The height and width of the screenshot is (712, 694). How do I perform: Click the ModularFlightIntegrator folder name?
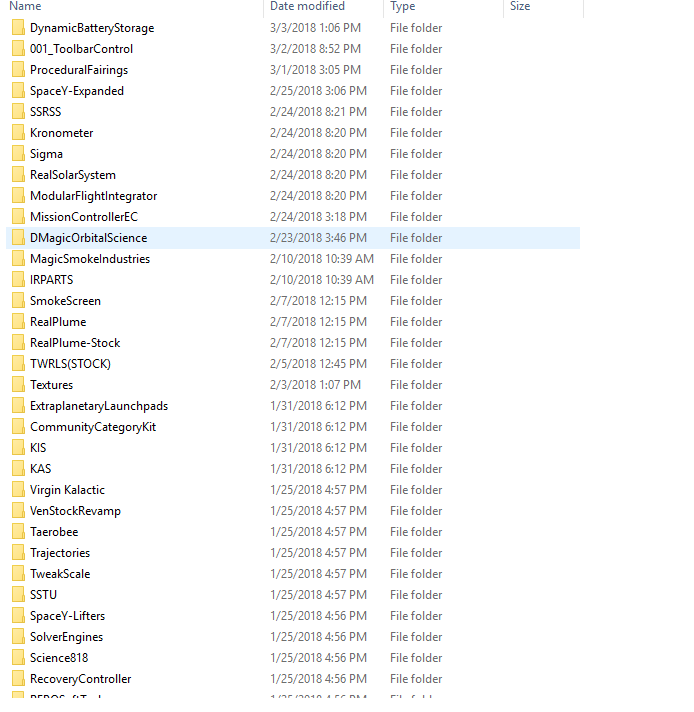point(94,196)
